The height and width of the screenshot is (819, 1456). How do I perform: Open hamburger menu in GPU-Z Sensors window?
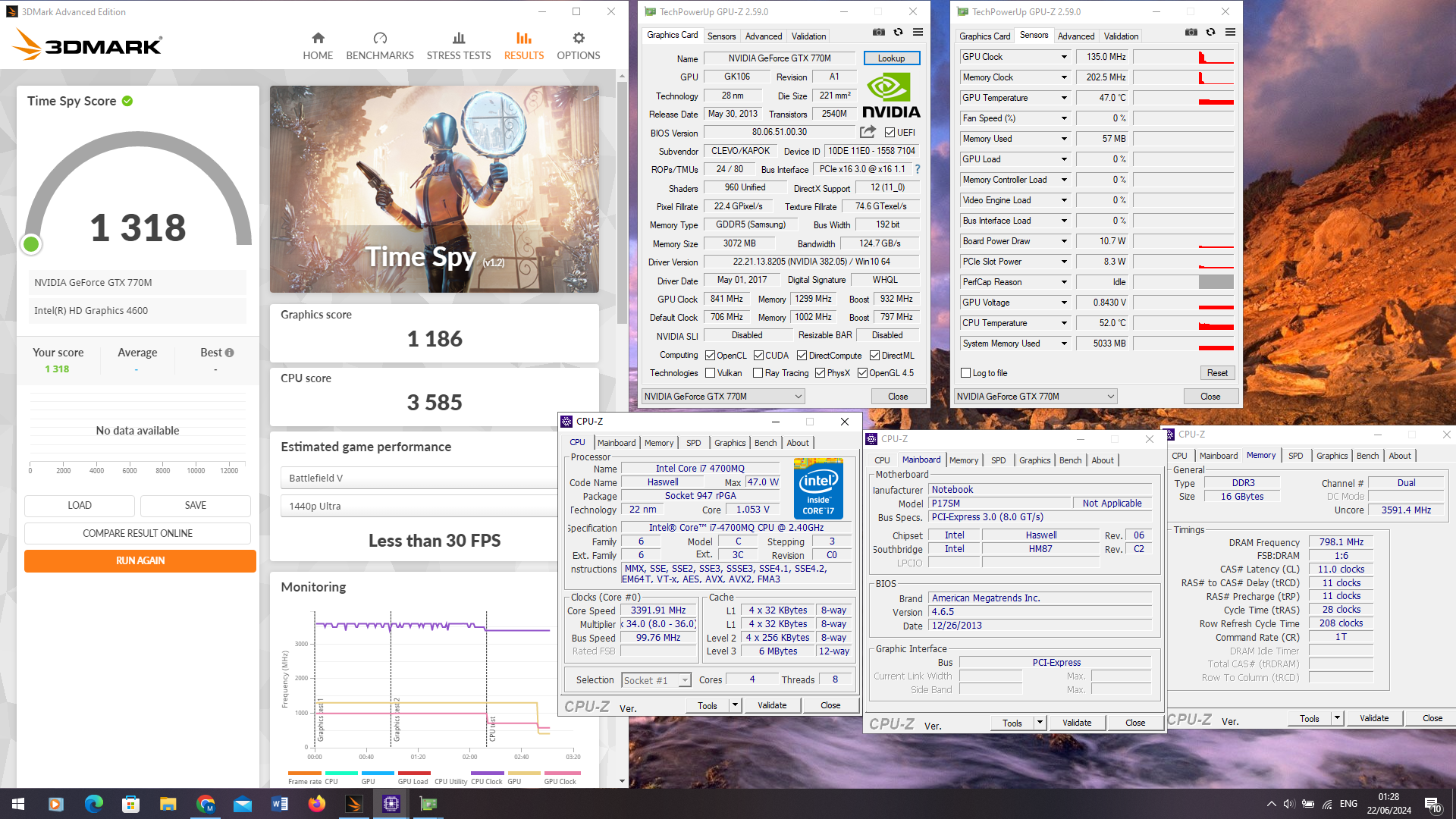pyautogui.click(x=1230, y=32)
